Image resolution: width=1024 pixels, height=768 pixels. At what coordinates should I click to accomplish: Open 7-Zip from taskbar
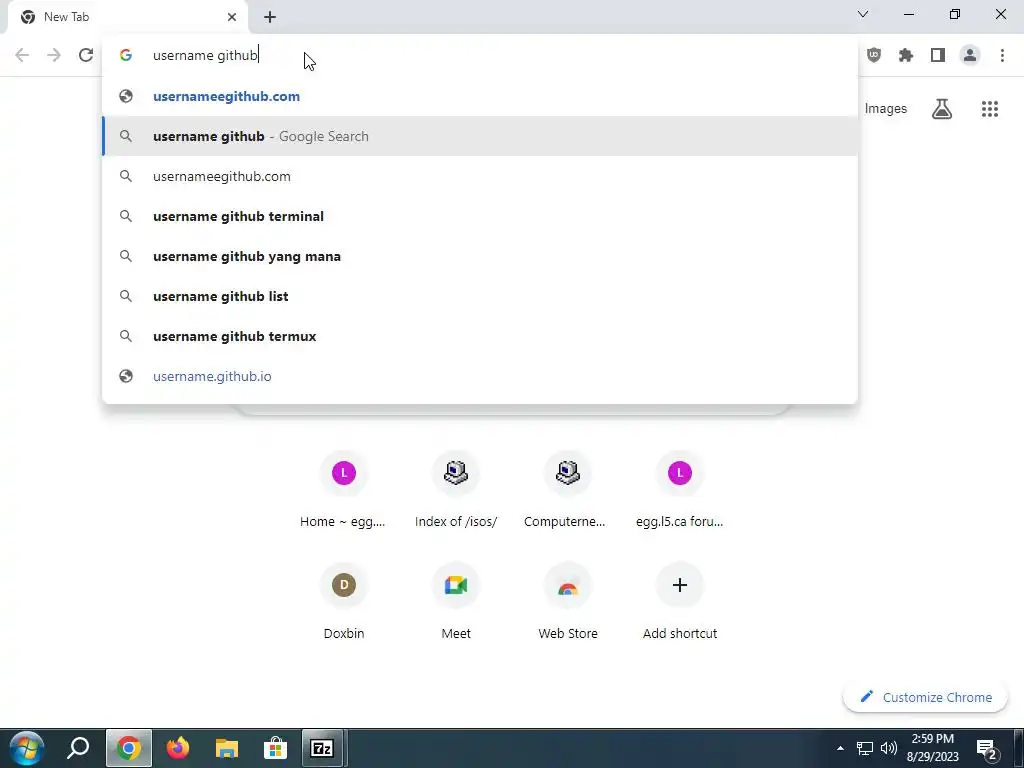(x=322, y=748)
